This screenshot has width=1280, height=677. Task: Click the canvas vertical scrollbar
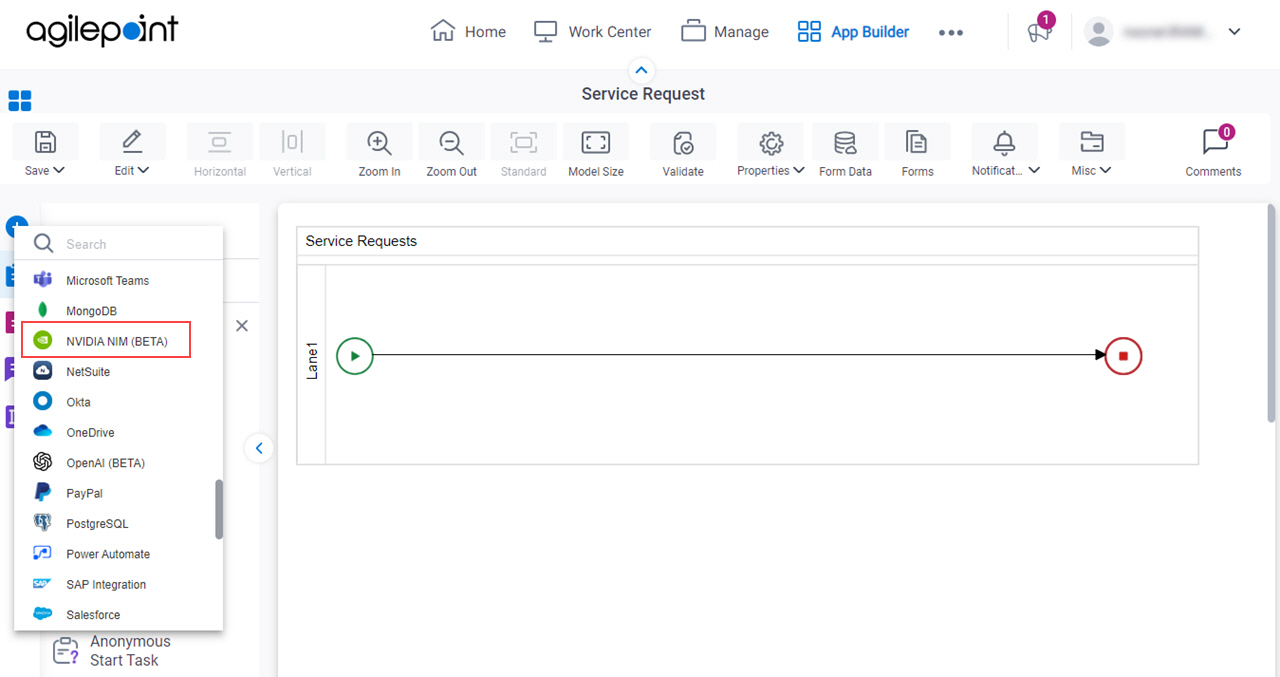click(1271, 313)
